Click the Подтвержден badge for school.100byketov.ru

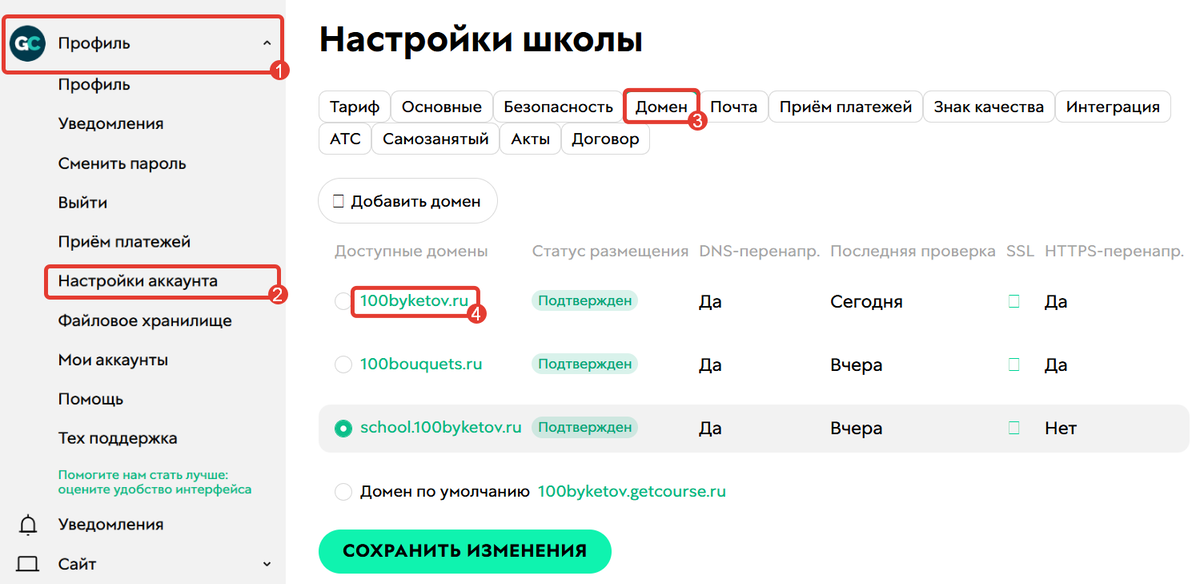585,428
